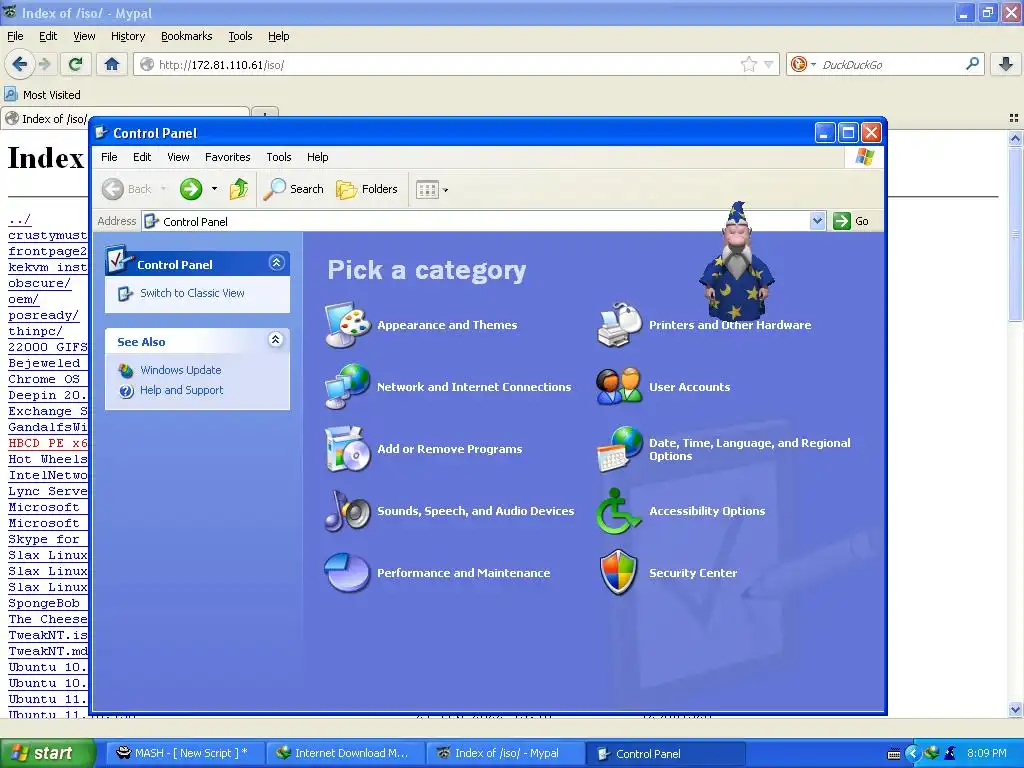The height and width of the screenshot is (768, 1024).
Task: Click the User Accounts text label
Action: coord(690,387)
